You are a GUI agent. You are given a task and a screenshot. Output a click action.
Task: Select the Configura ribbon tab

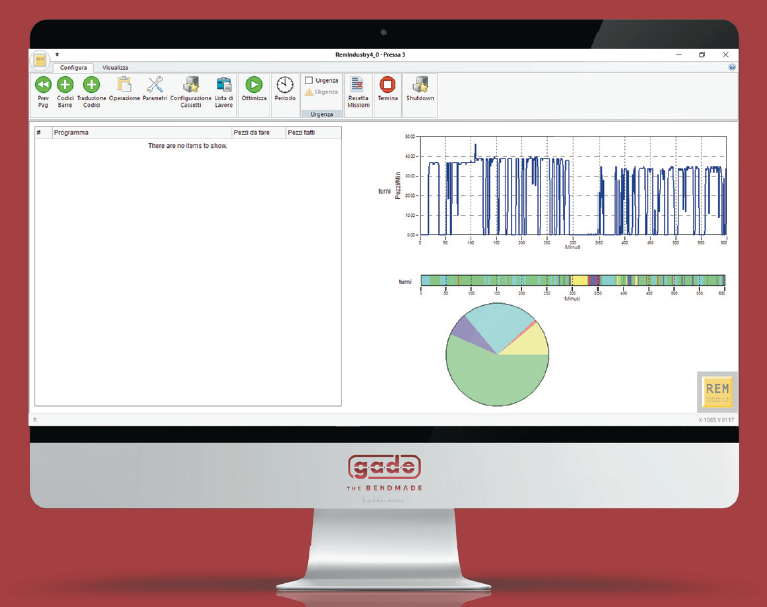pyautogui.click(x=73, y=67)
